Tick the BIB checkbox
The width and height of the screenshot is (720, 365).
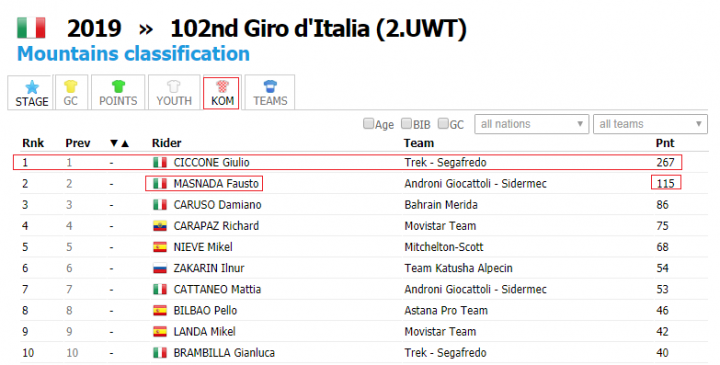(x=406, y=124)
